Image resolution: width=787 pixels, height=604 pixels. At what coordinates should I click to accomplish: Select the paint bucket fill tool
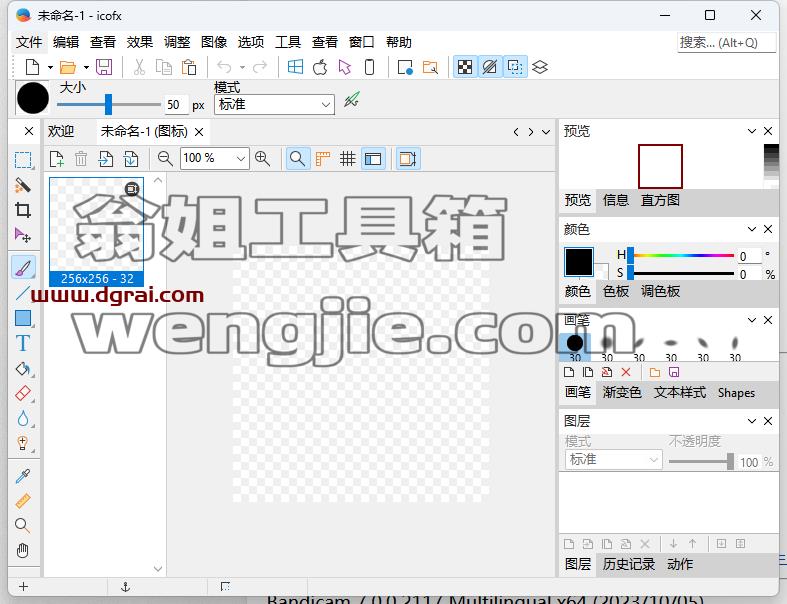(23, 369)
